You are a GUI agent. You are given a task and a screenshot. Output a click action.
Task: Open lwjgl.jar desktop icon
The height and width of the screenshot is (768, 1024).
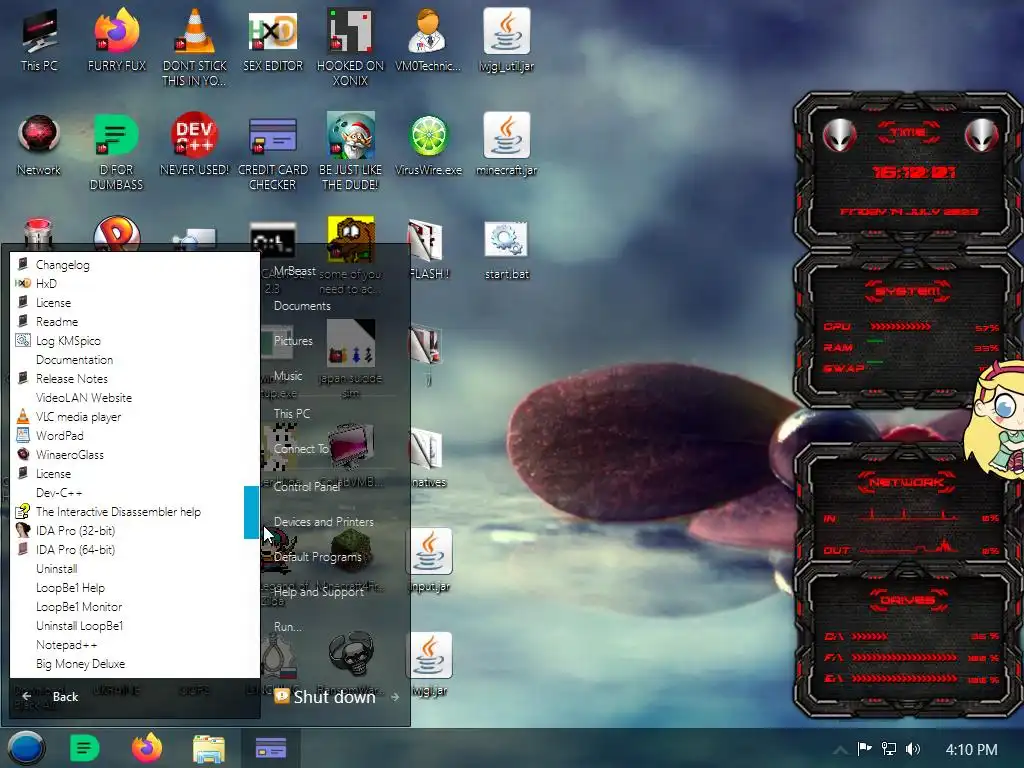click(x=430, y=665)
